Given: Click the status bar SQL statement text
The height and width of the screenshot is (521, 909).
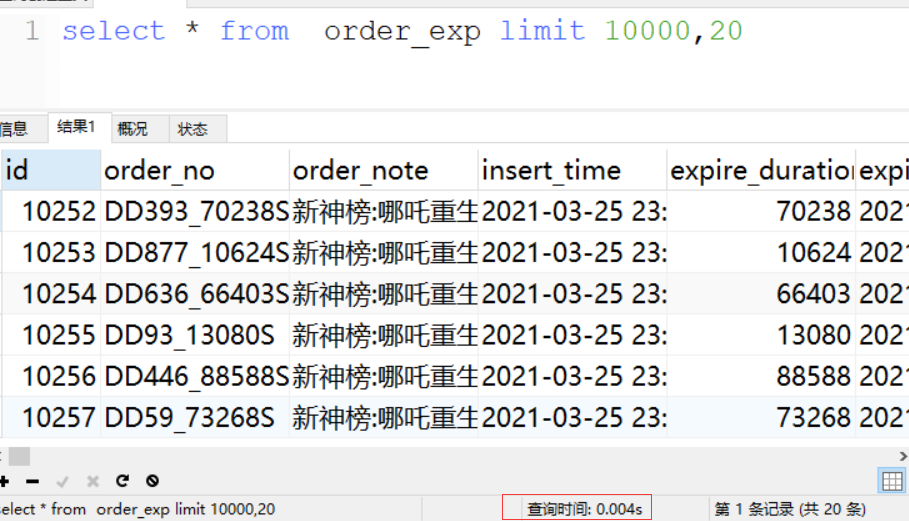Looking at the screenshot, I should (137, 509).
